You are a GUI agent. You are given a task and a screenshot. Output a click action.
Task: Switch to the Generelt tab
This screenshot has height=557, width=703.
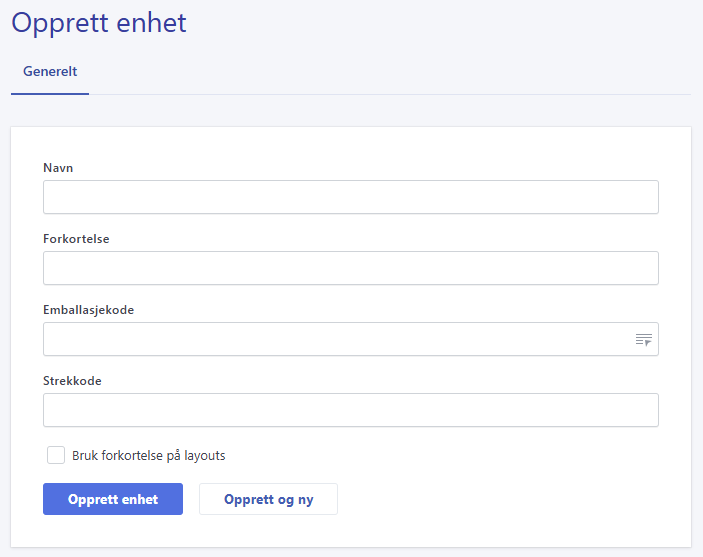tap(50, 71)
